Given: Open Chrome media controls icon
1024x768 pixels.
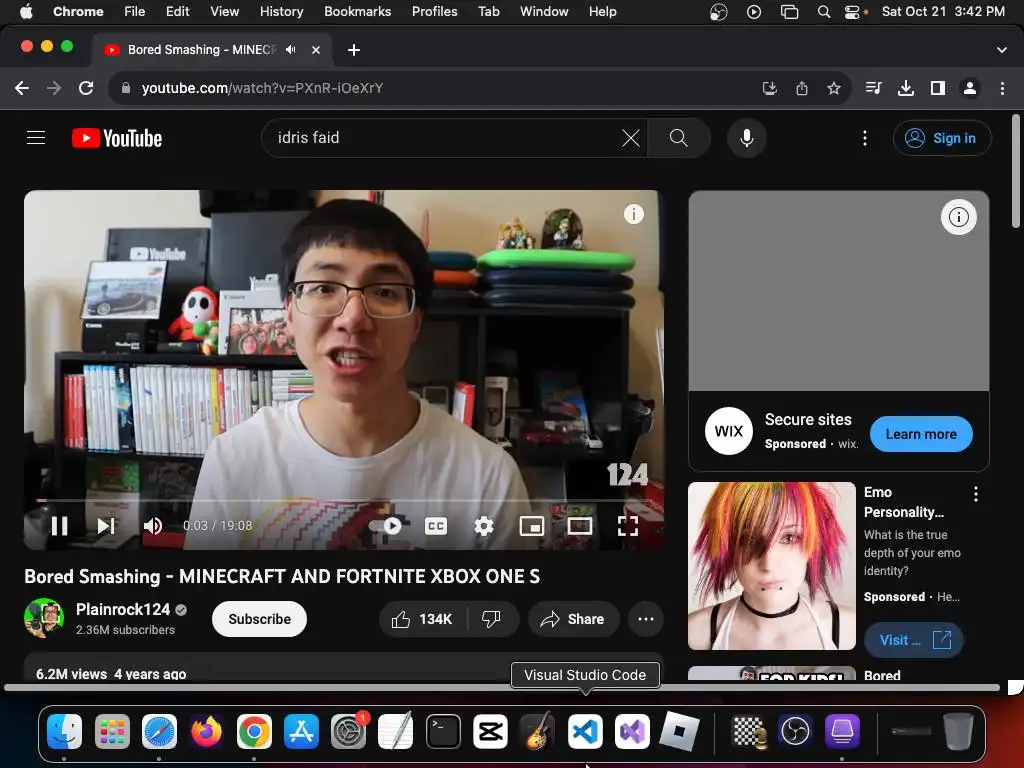Looking at the screenshot, I should (873, 88).
